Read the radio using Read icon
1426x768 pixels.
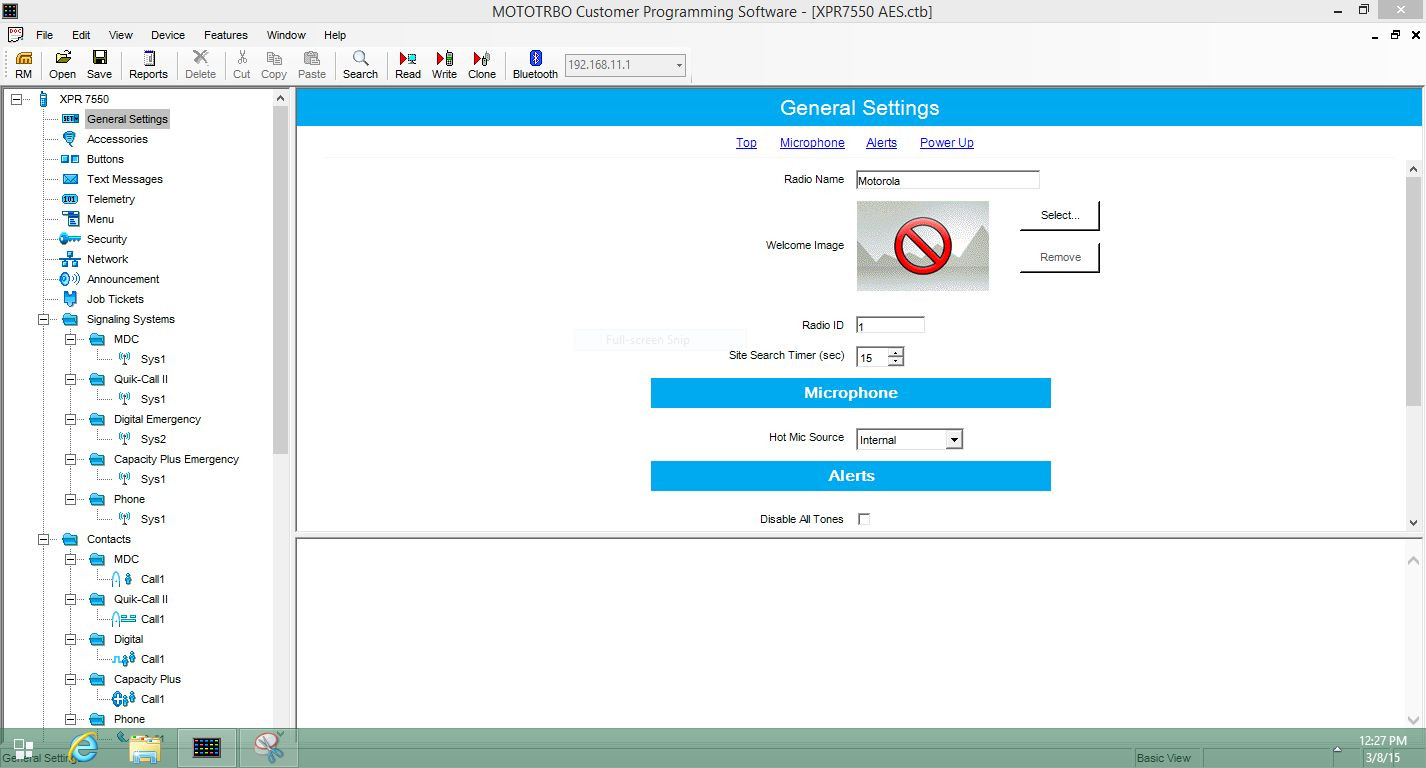(x=408, y=65)
